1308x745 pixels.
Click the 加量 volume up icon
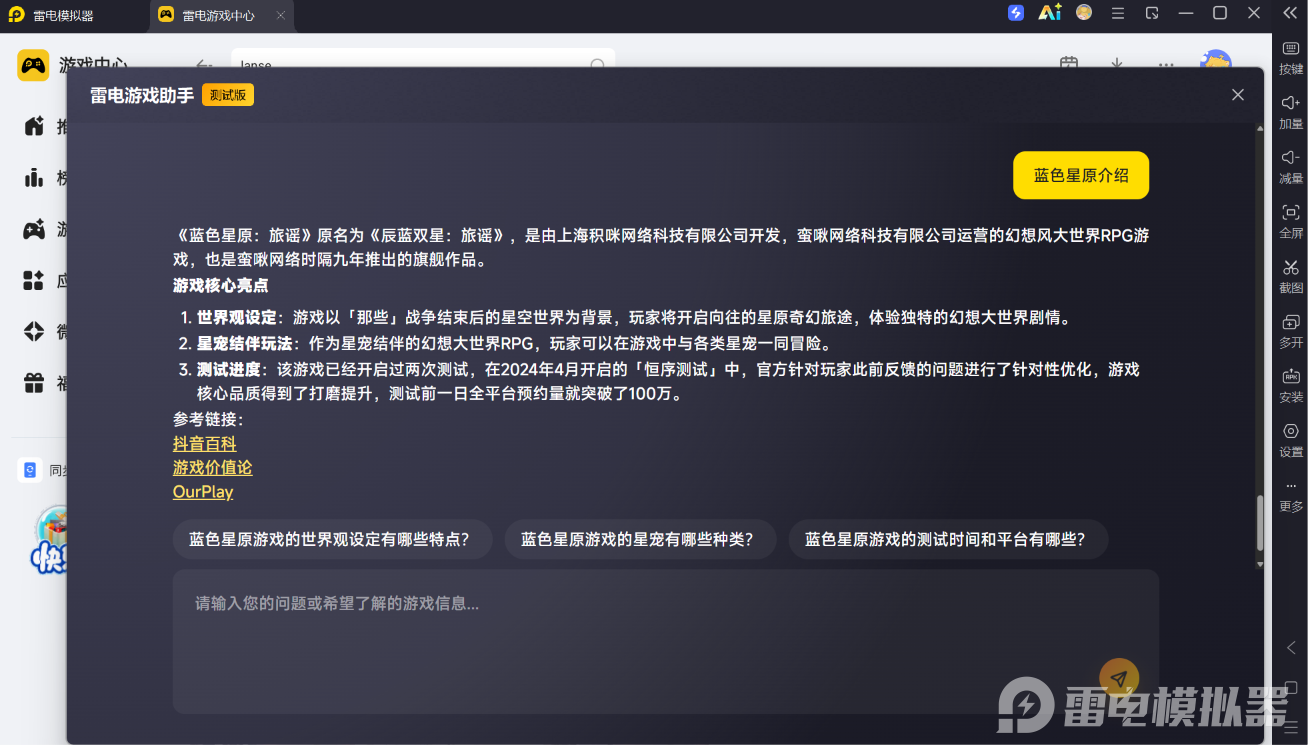click(x=1291, y=111)
